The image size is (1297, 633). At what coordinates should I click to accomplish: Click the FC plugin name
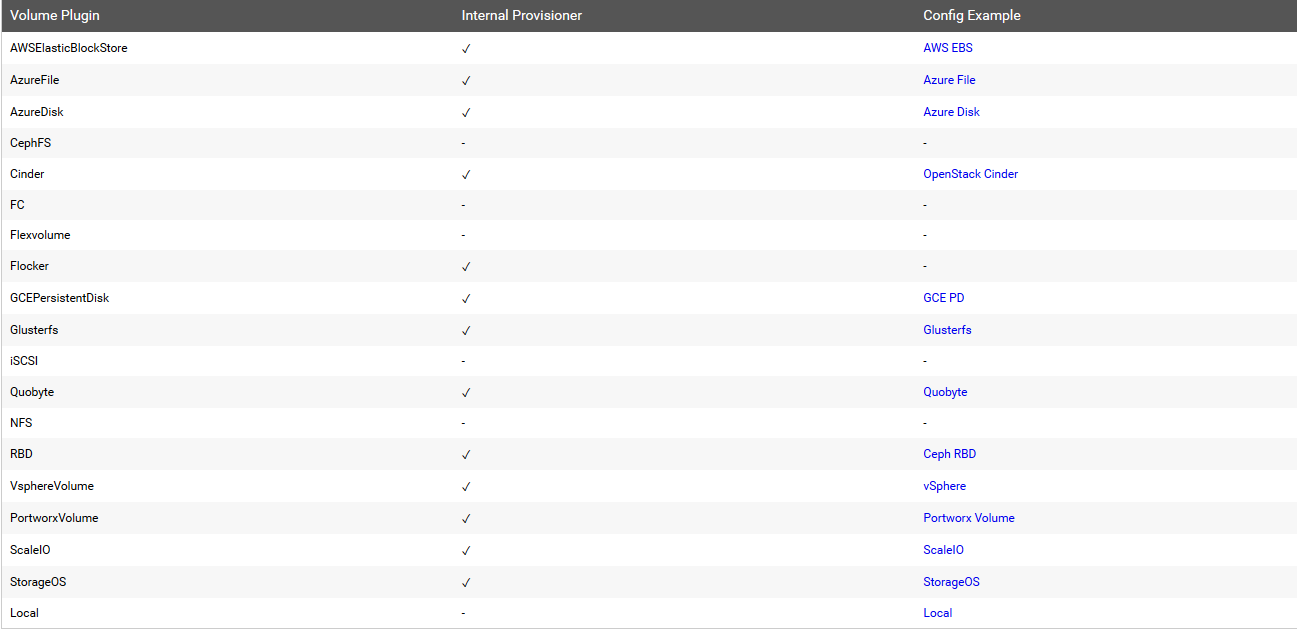(x=17, y=205)
